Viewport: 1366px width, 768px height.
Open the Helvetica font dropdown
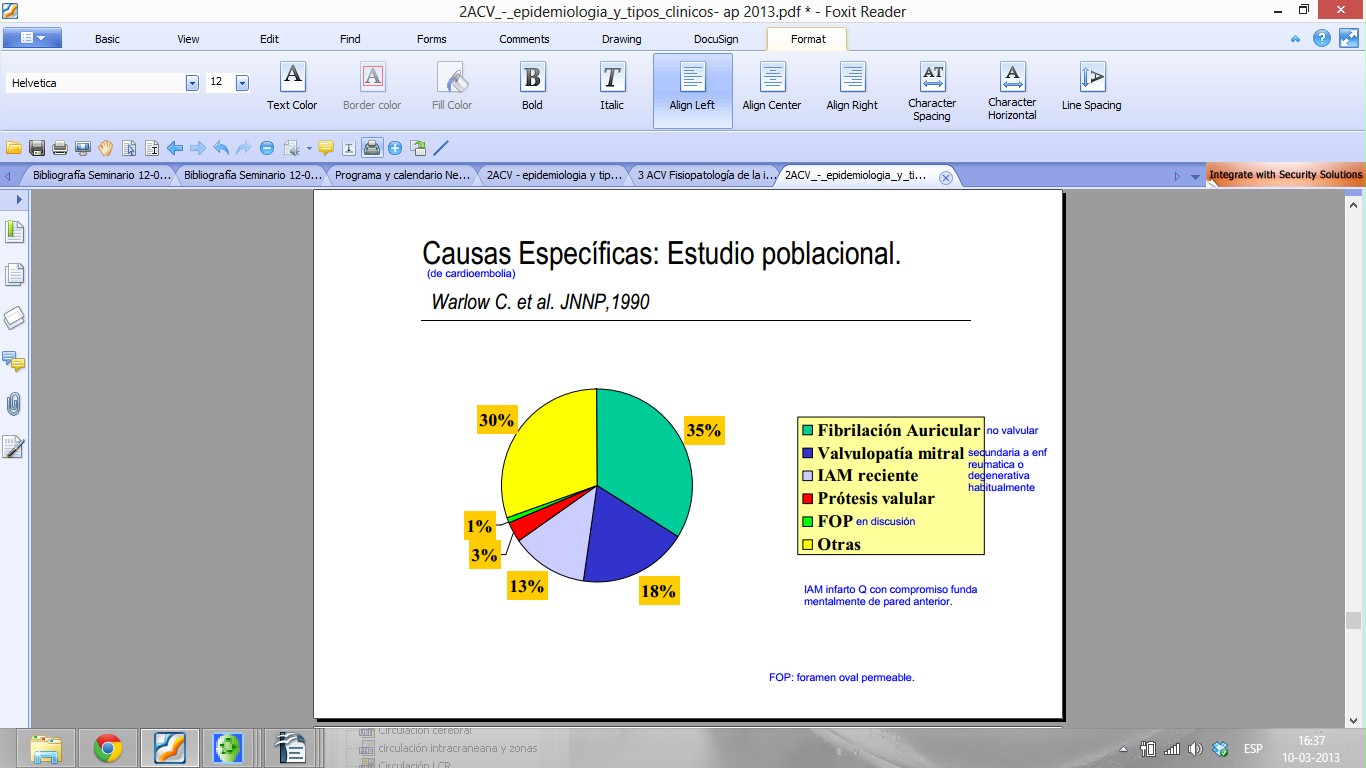click(x=192, y=83)
